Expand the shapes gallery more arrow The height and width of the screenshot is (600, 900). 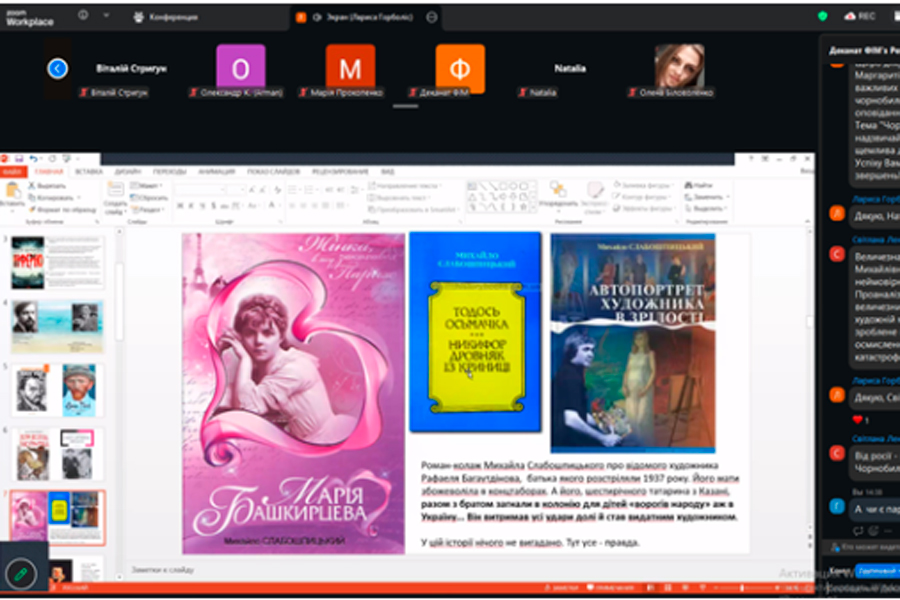click(534, 208)
